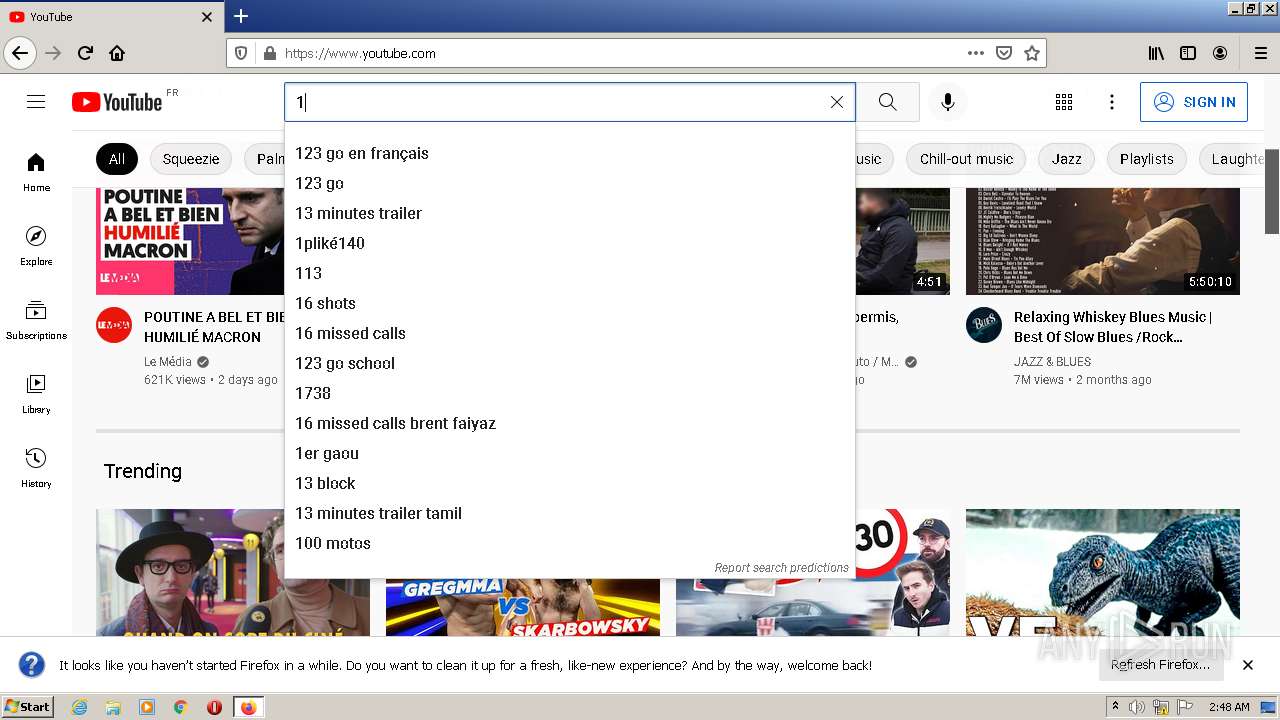Open the Windows Start button

coord(28,707)
